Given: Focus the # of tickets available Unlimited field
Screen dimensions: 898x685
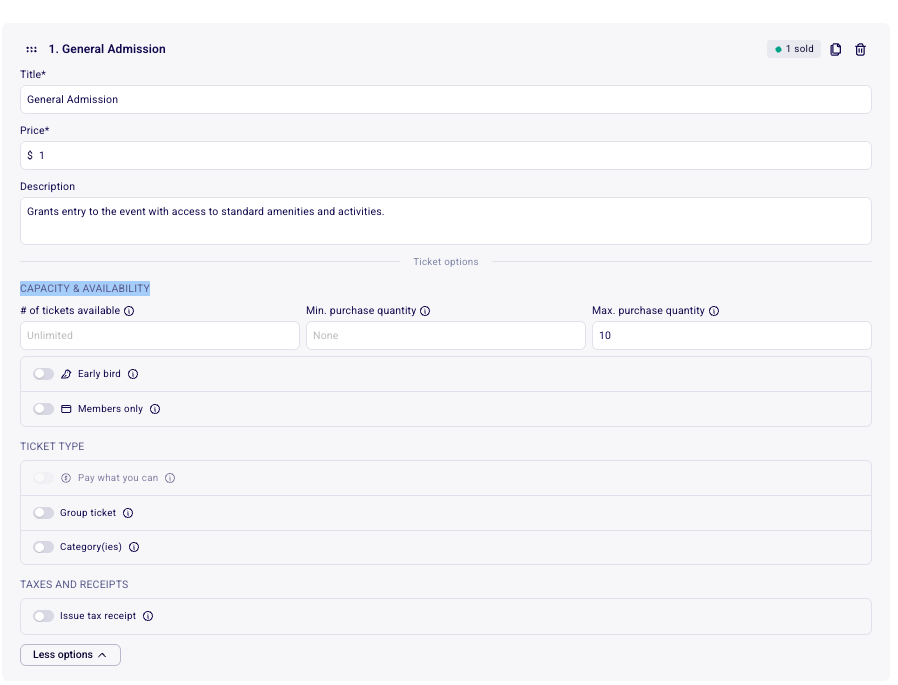Looking at the screenshot, I should point(160,336).
